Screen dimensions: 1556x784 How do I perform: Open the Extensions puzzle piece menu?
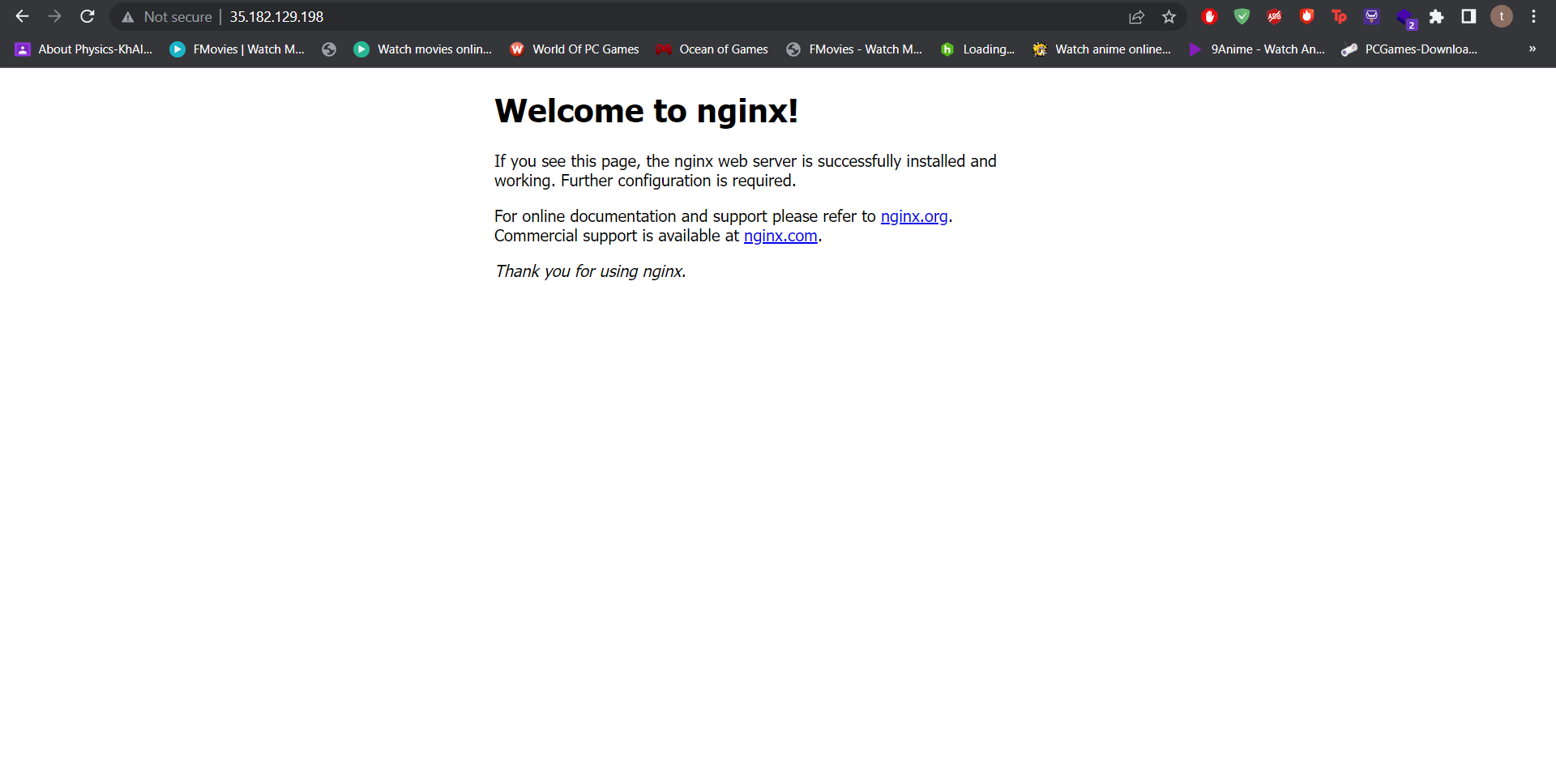point(1436,16)
